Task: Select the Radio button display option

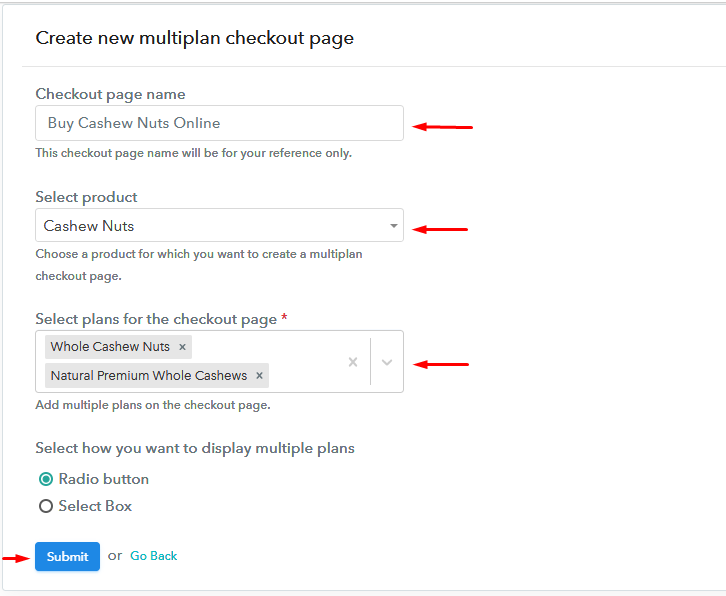Action: coord(46,479)
